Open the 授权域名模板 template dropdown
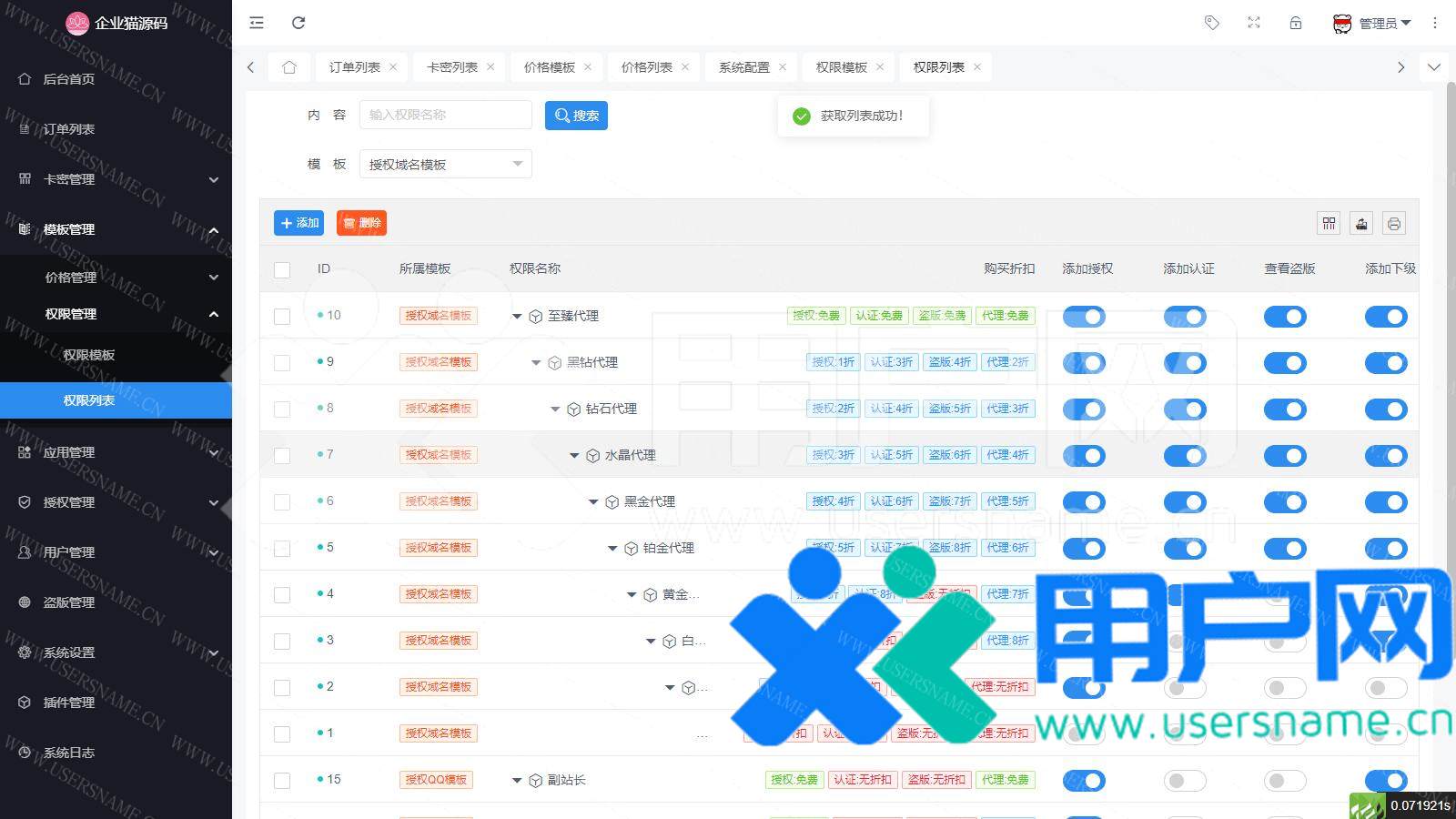 coord(445,165)
